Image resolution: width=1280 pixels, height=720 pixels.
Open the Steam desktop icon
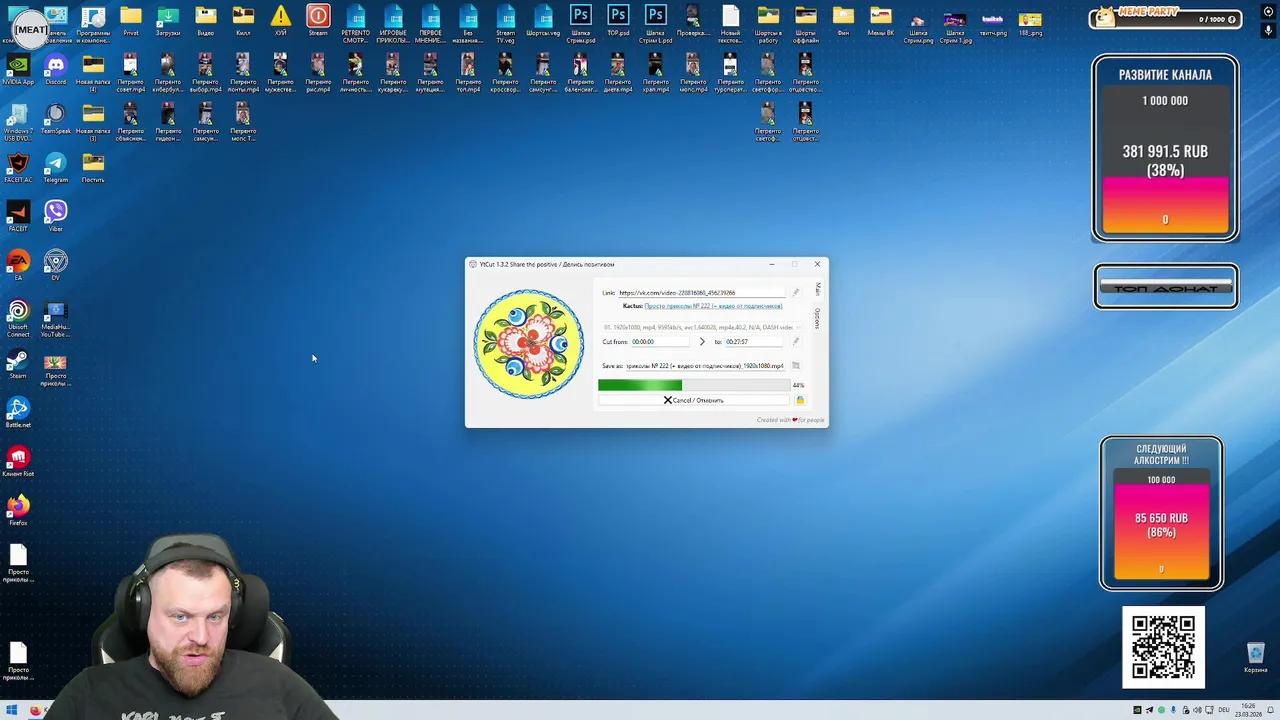pyautogui.click(x=18, y=363)
